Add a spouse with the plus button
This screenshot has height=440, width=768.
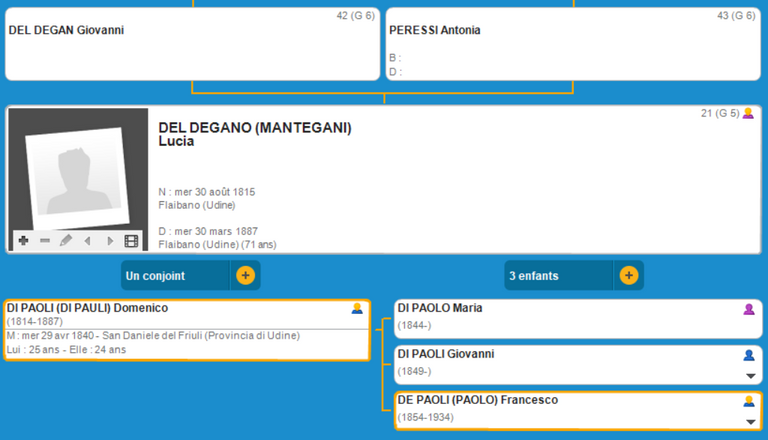[x=245, y=275]
